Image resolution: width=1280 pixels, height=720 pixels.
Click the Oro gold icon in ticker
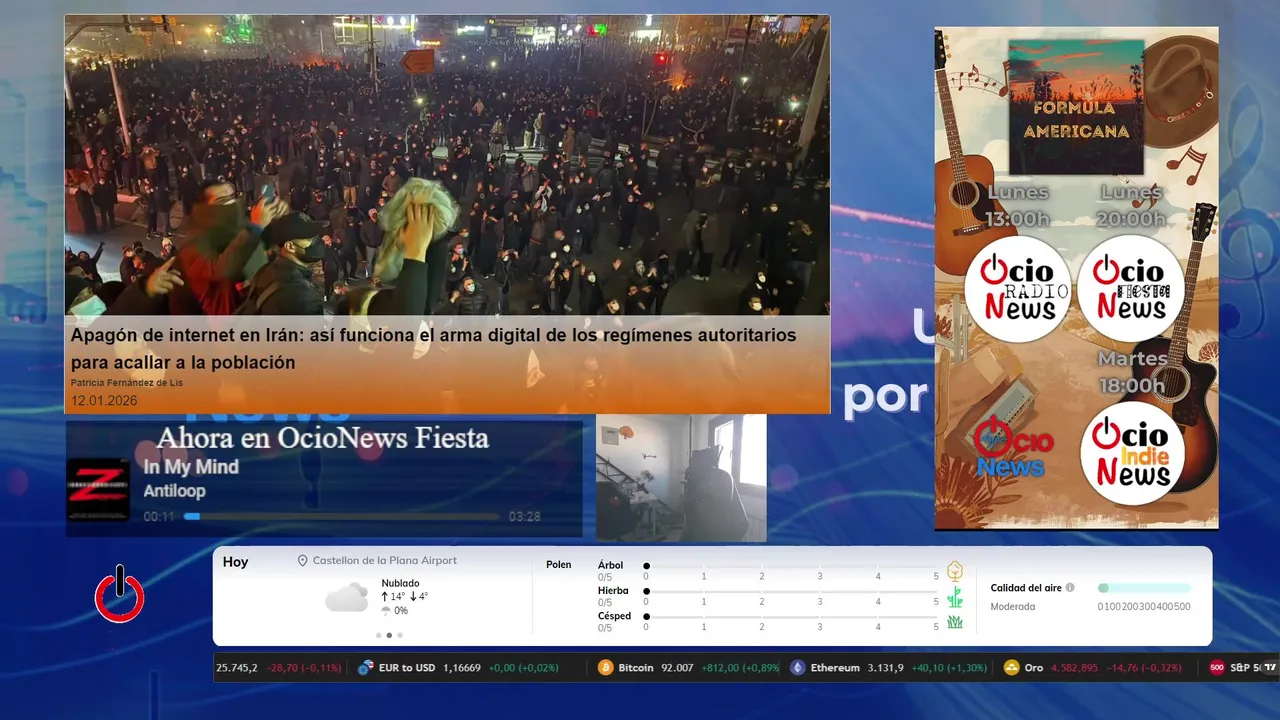[x=1011, y=667]
